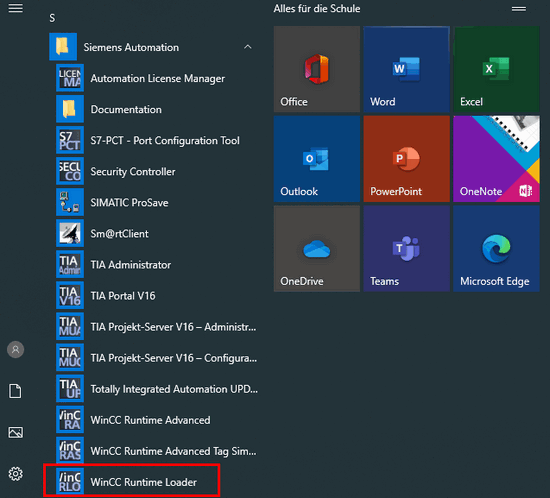Launch 'TIA Projekt-Server V16 – Administr...' text
The width and height of the screenshot is (550, 498).
[173, 327]
